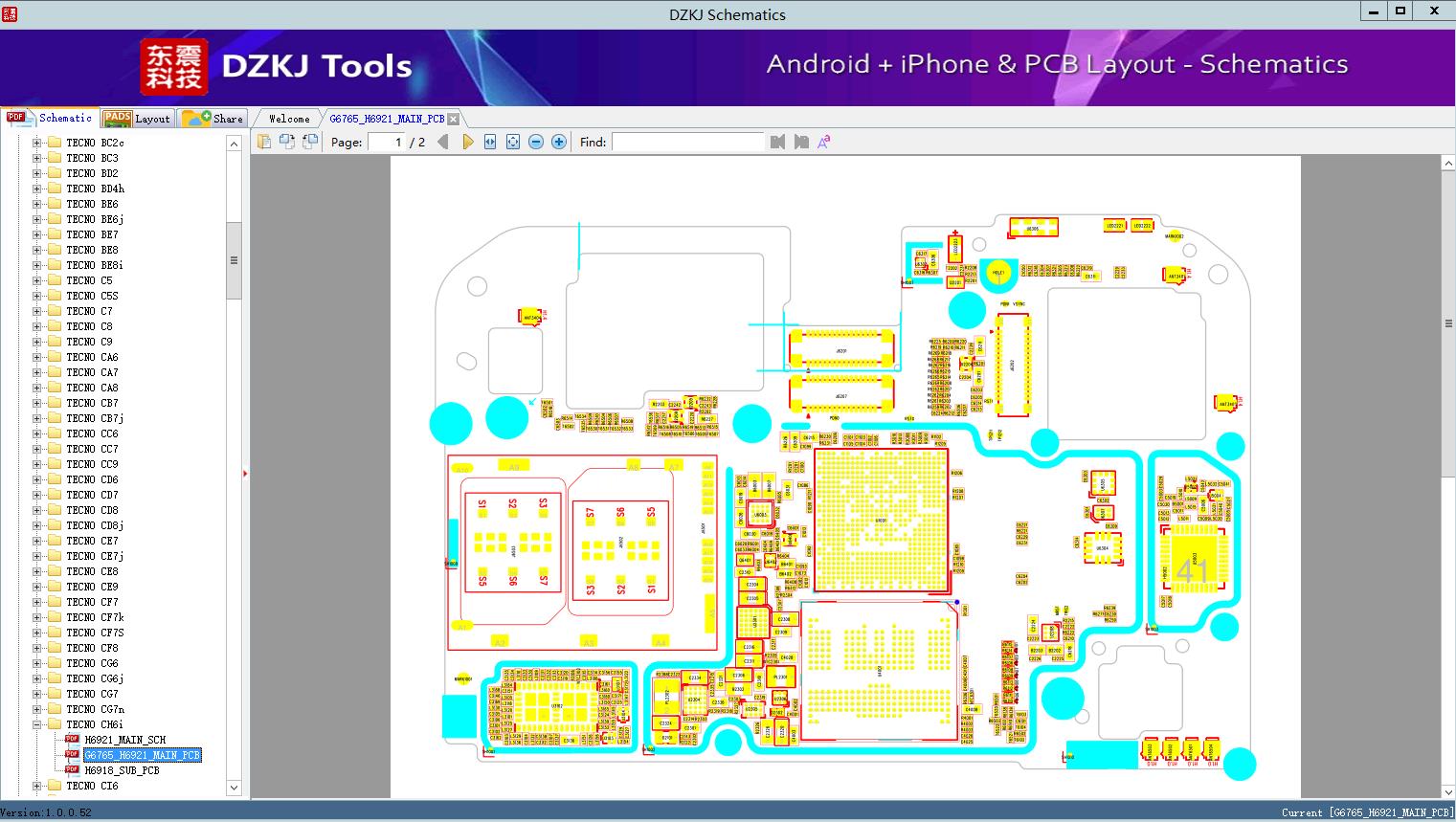Fit page to width icon
This screenshot has height=822, width=1456.
(490, 142)
